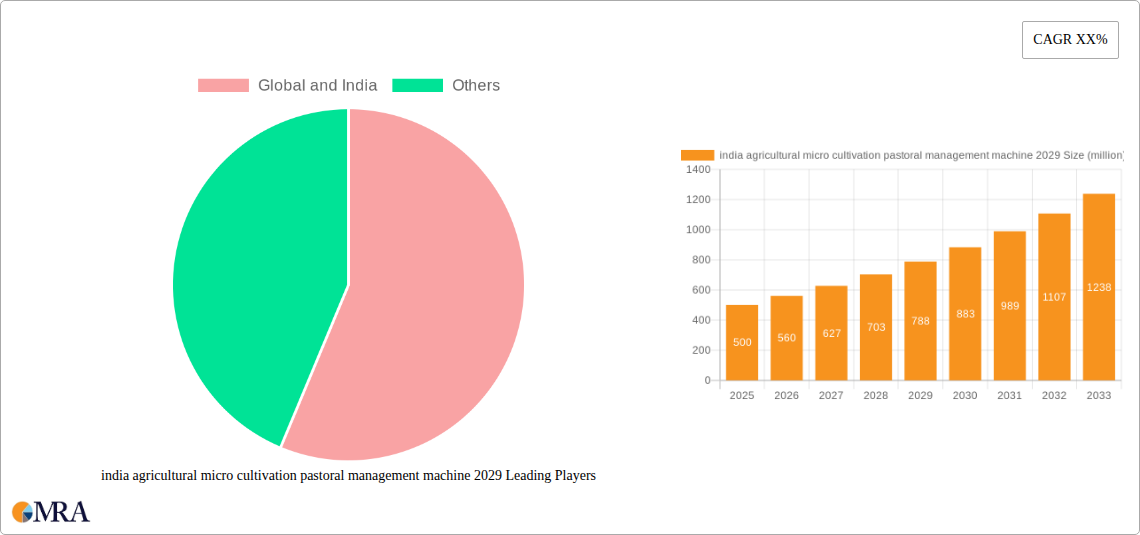Click the 2025 x-axis label

[742, 396]
